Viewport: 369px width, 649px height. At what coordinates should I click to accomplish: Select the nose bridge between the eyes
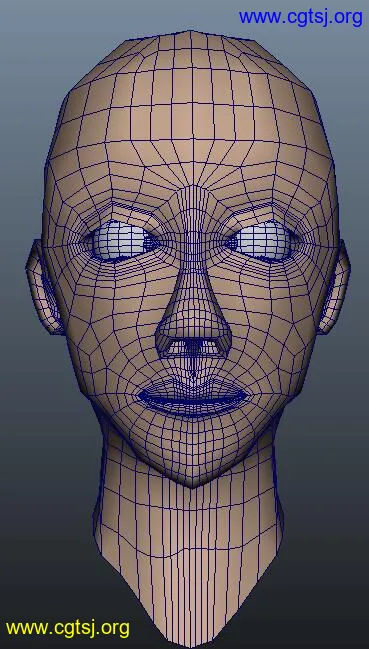(x=191, y=232)
